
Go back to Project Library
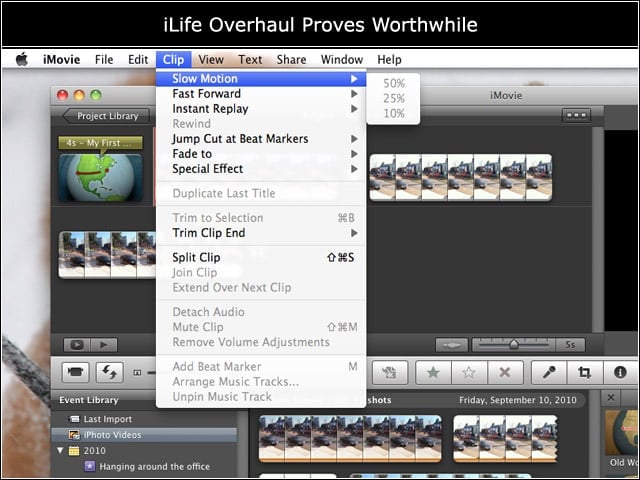[107, 116]
